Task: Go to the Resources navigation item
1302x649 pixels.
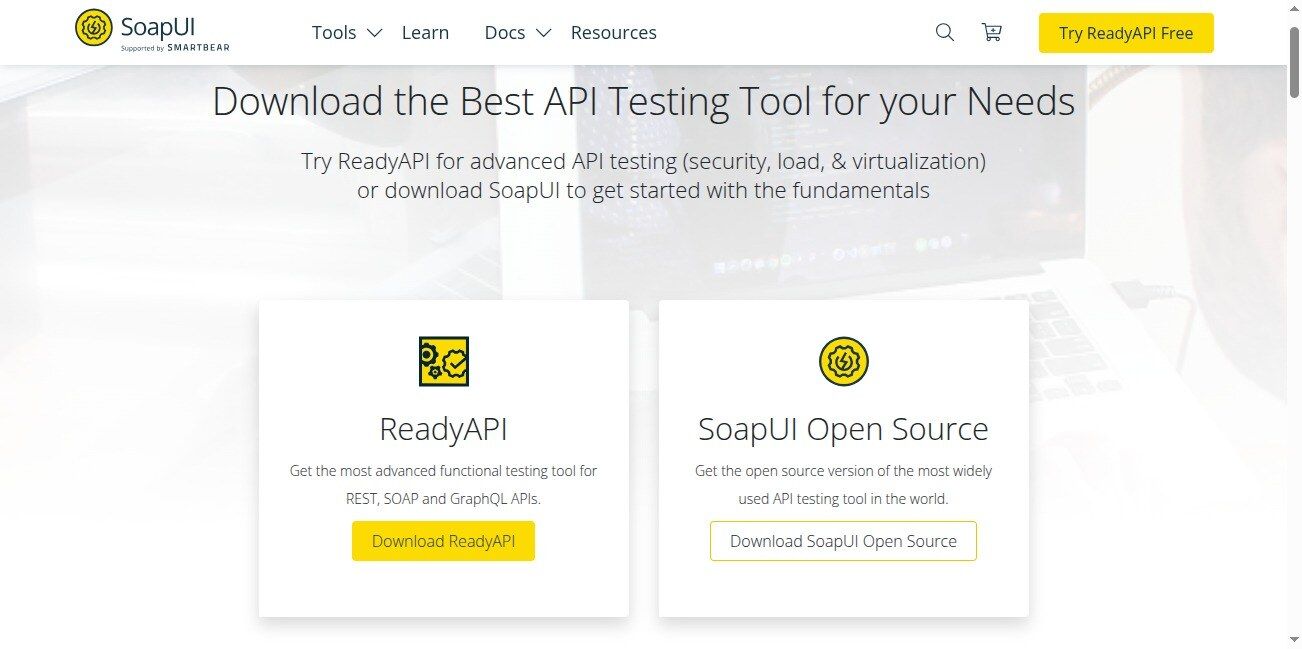Action: tap(613, 33)
